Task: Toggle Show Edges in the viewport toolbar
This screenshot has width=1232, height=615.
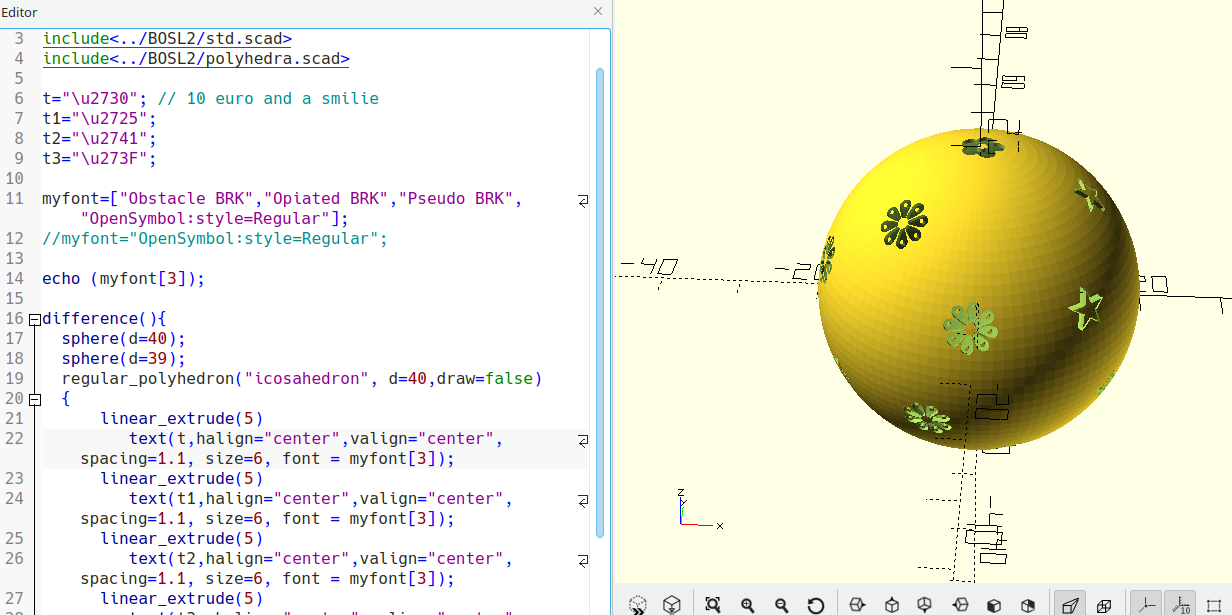Action: pyautogui.click(x=1215, y=605)
